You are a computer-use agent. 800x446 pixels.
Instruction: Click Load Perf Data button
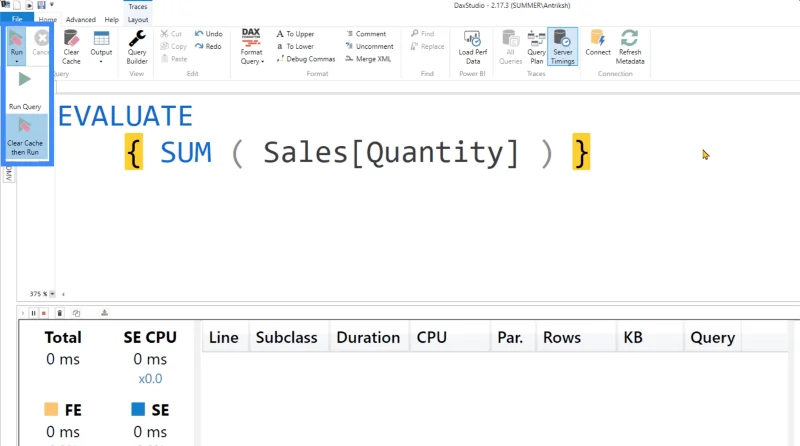pos(472,46)
